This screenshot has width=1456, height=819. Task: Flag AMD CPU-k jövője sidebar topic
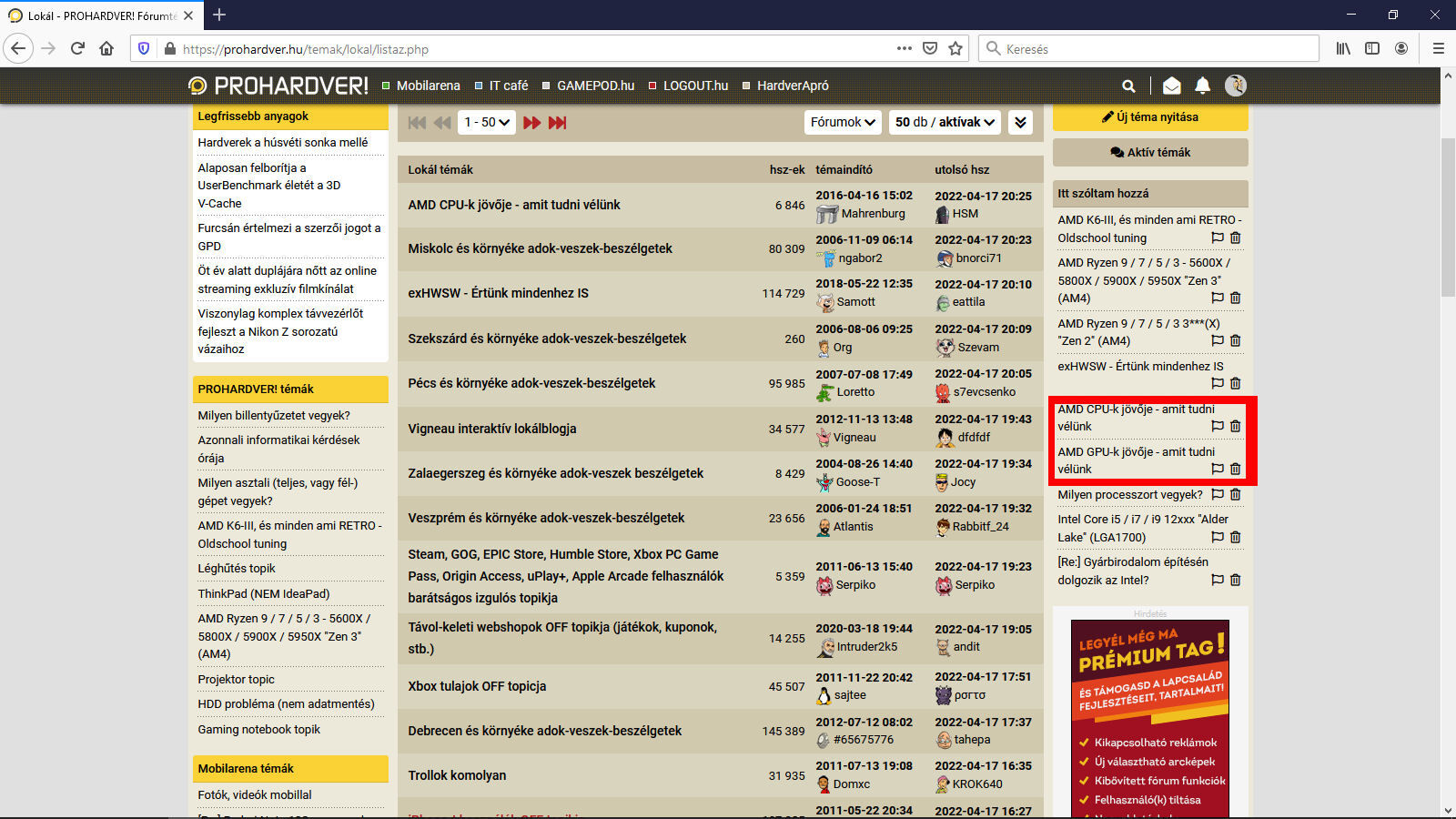[x=1218, y=426]
